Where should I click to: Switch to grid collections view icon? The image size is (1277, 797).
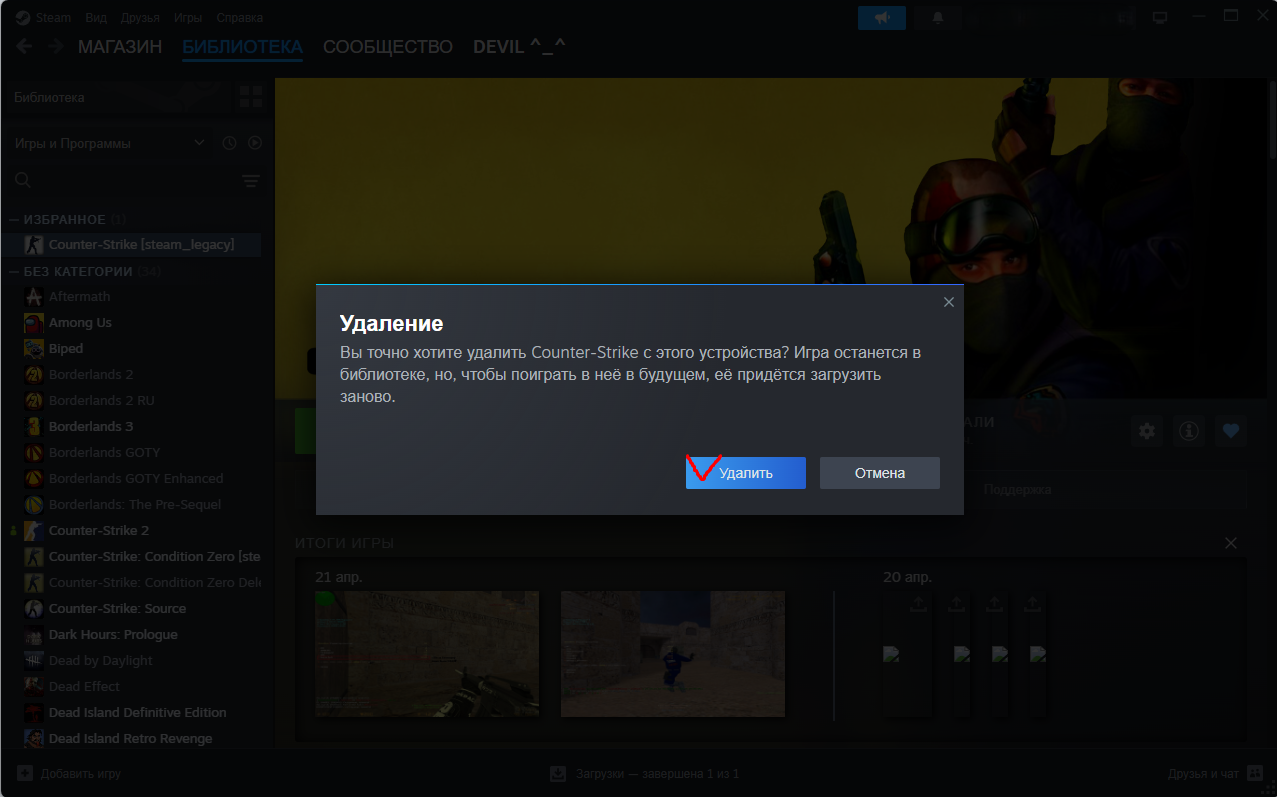[x=250, y=97]
